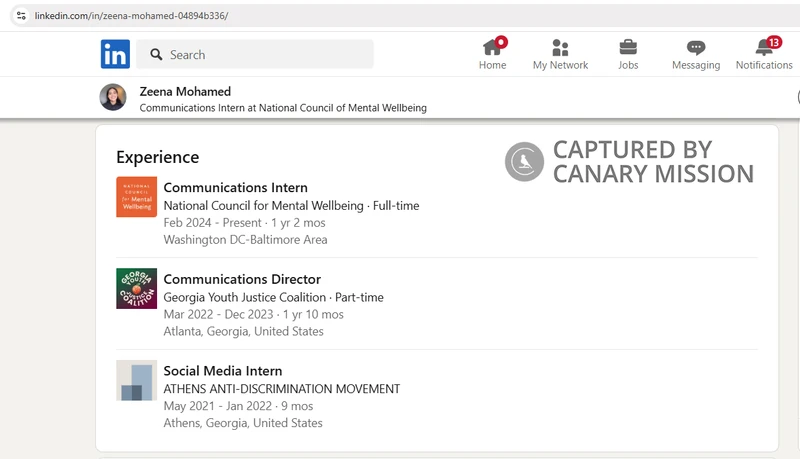The height and width of the screenshot is (459, 800).
Task: Select the Communications Director job title
Action: click(x=242, y=279)
